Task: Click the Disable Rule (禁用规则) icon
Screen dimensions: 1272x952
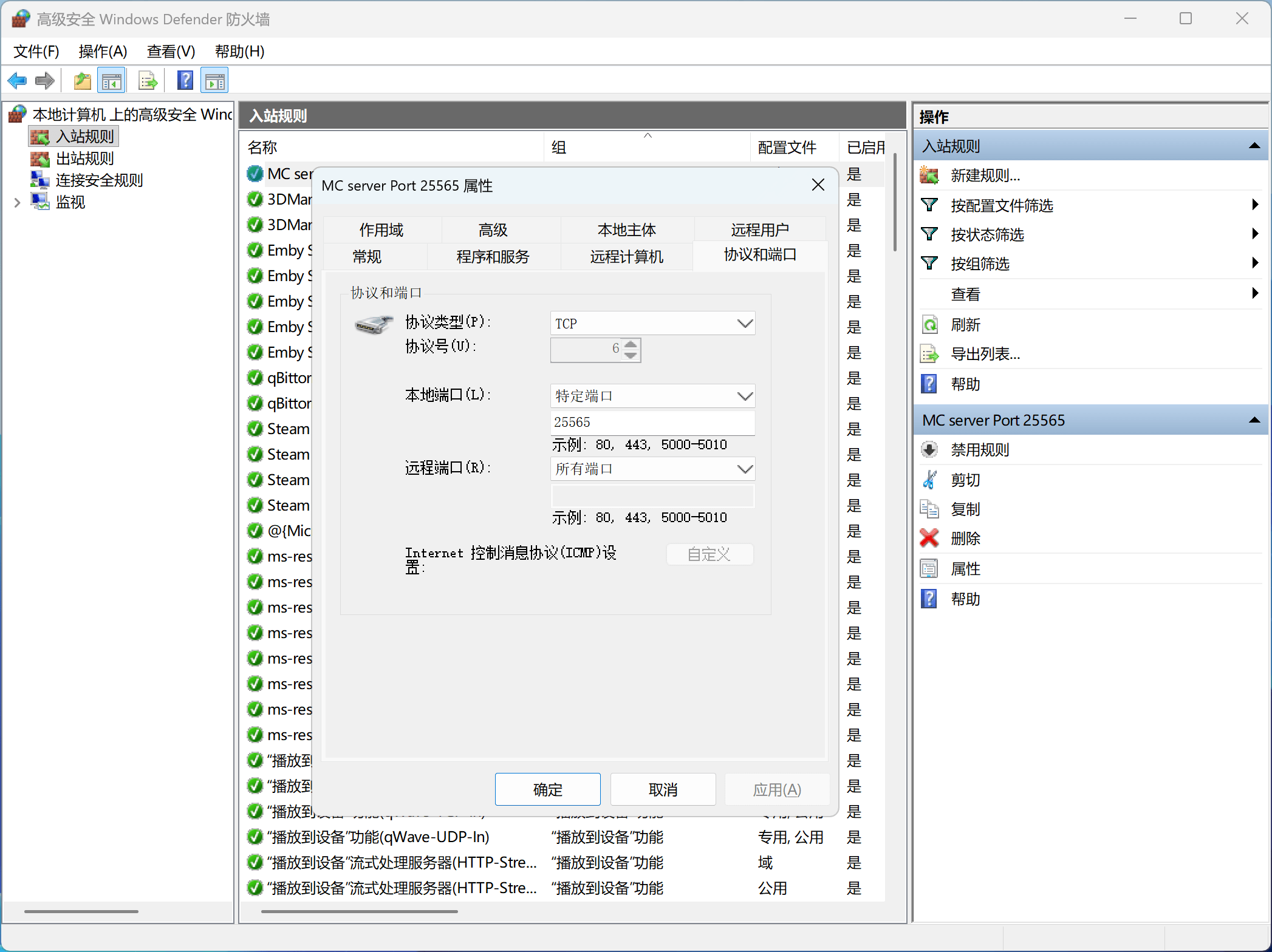Action: (x=929, y=450)
